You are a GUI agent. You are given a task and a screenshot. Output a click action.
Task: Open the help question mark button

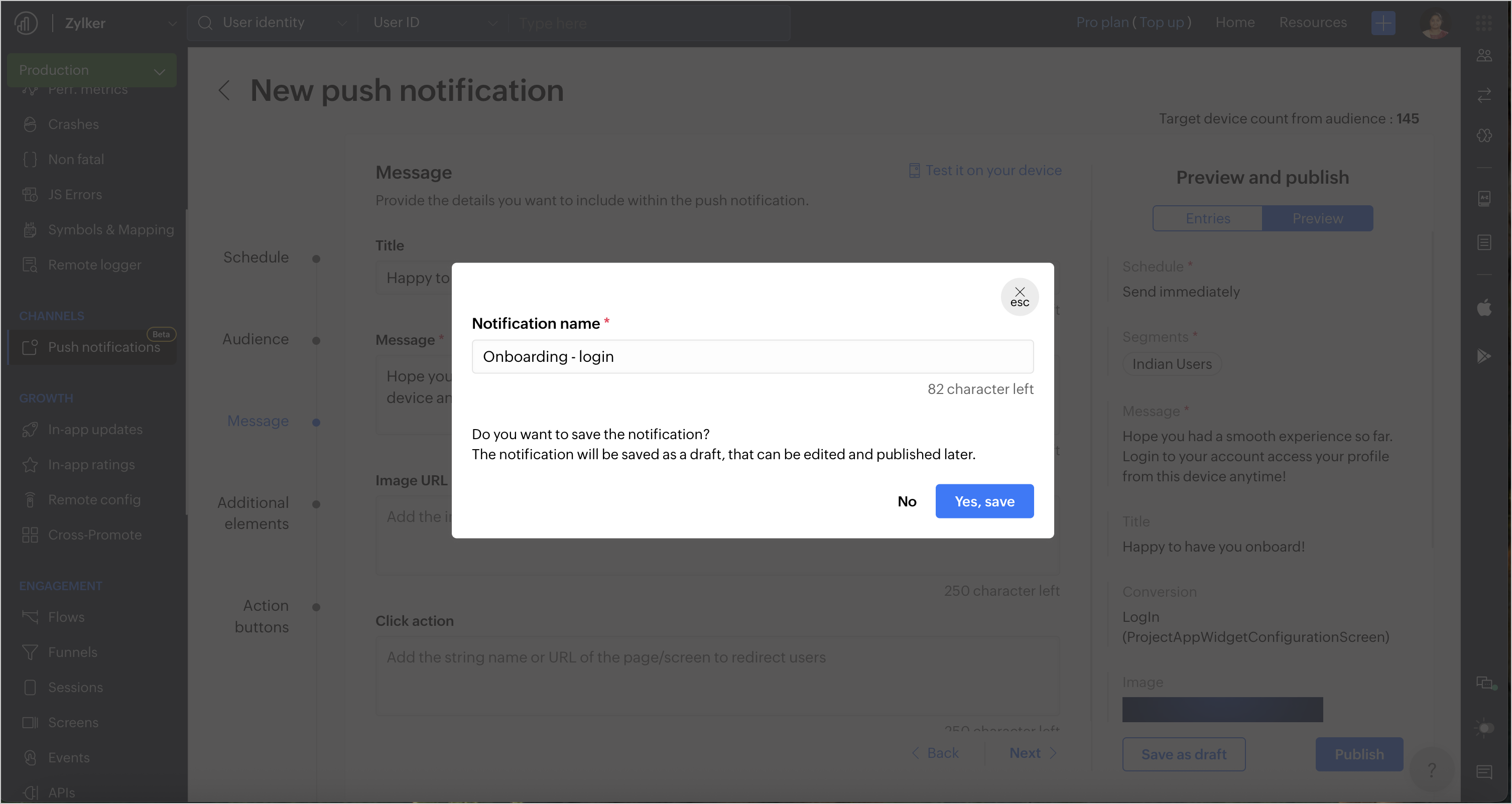(x=1432, y=769)
